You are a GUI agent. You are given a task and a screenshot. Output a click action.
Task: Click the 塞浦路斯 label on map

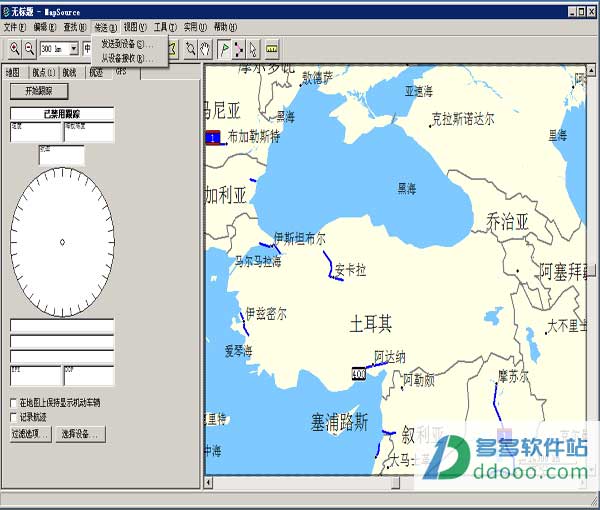[339, 422]
